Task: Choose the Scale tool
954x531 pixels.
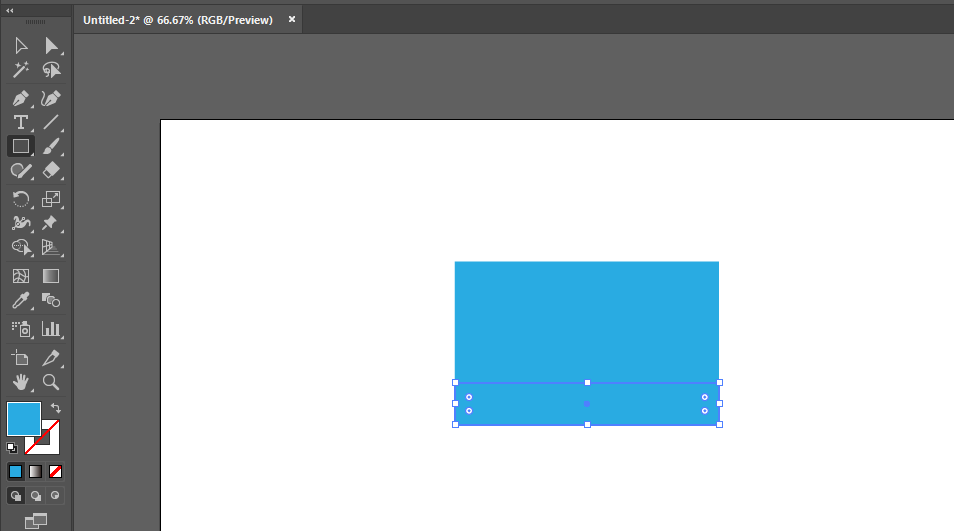Action: pyautogui.click(x=51, y=199)
